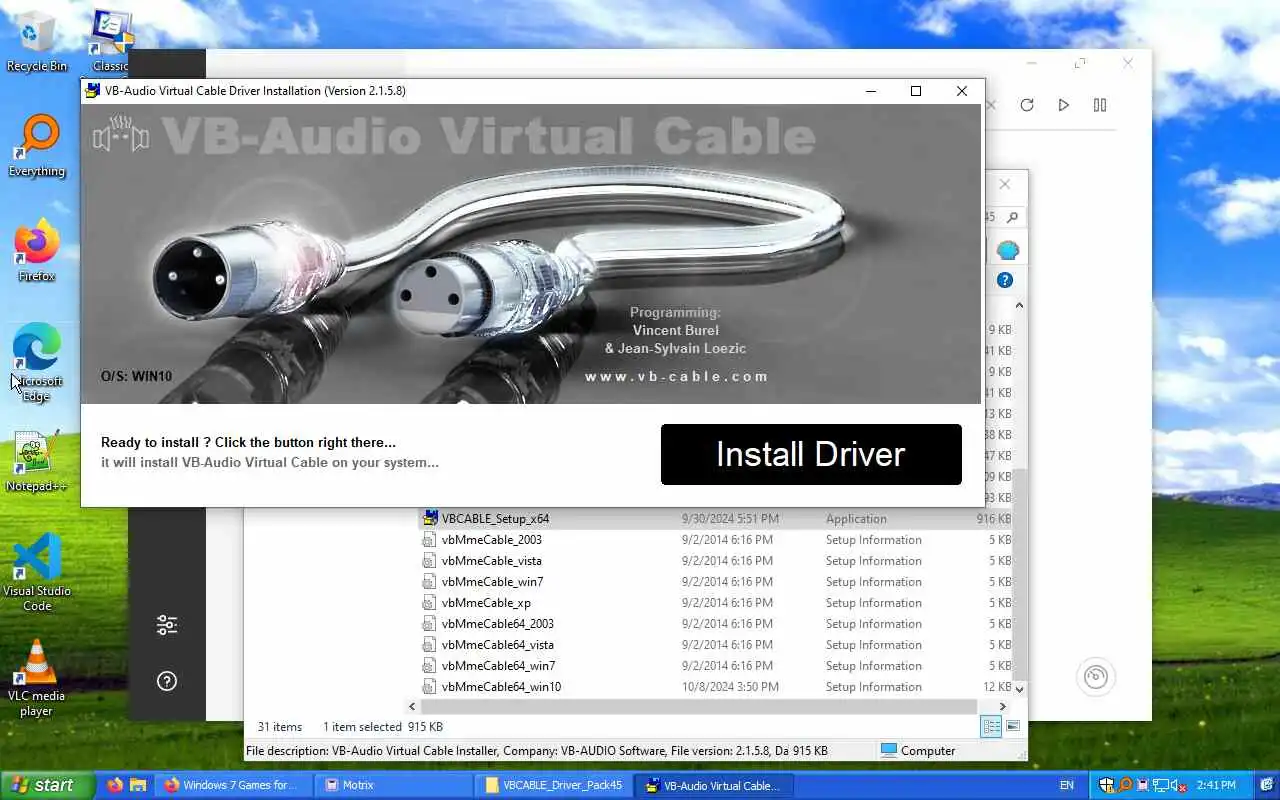Select the Everything desktop shortcut
1280x800 pixels.
tap(37, 146)
